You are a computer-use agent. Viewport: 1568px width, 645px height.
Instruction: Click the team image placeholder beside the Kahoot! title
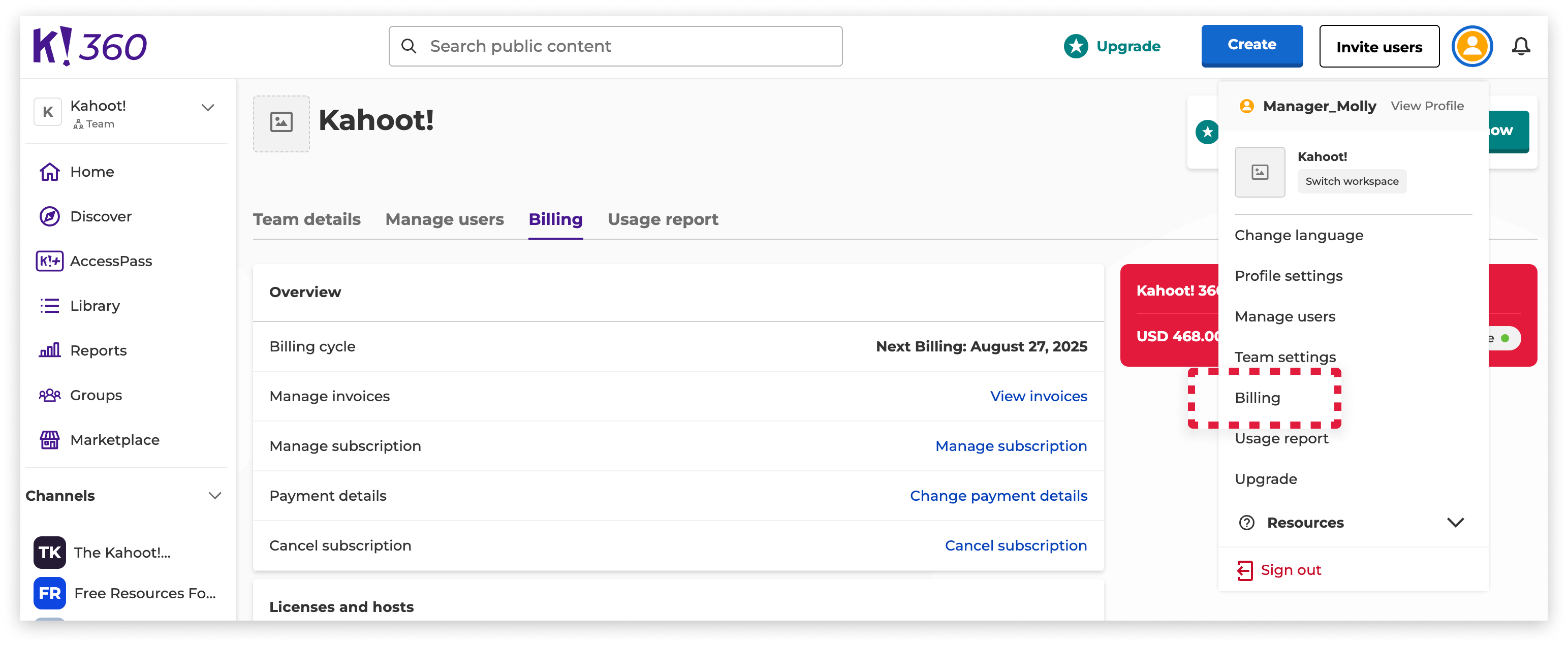pos(281,123)
